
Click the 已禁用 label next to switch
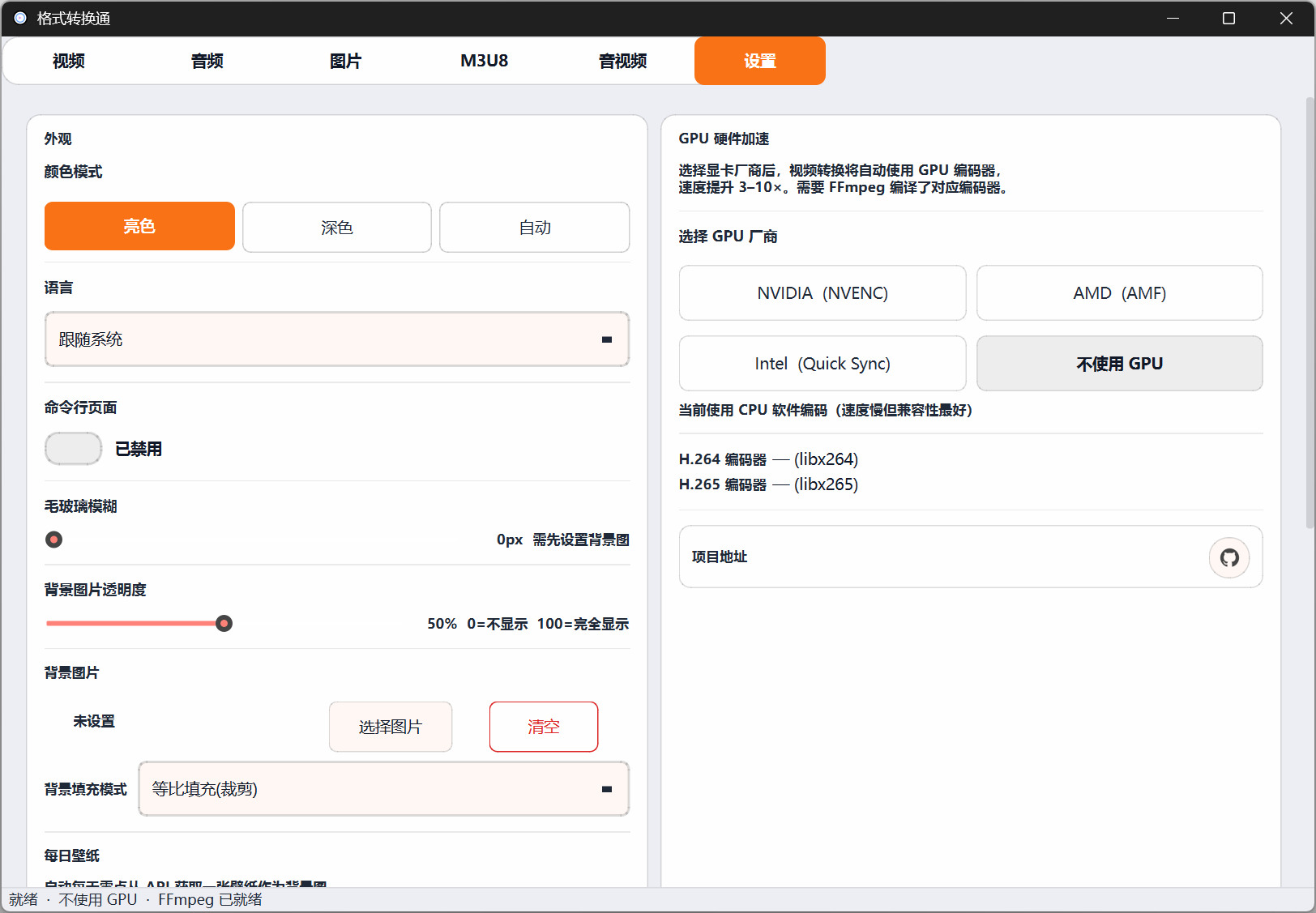click(x=139, y=449)
